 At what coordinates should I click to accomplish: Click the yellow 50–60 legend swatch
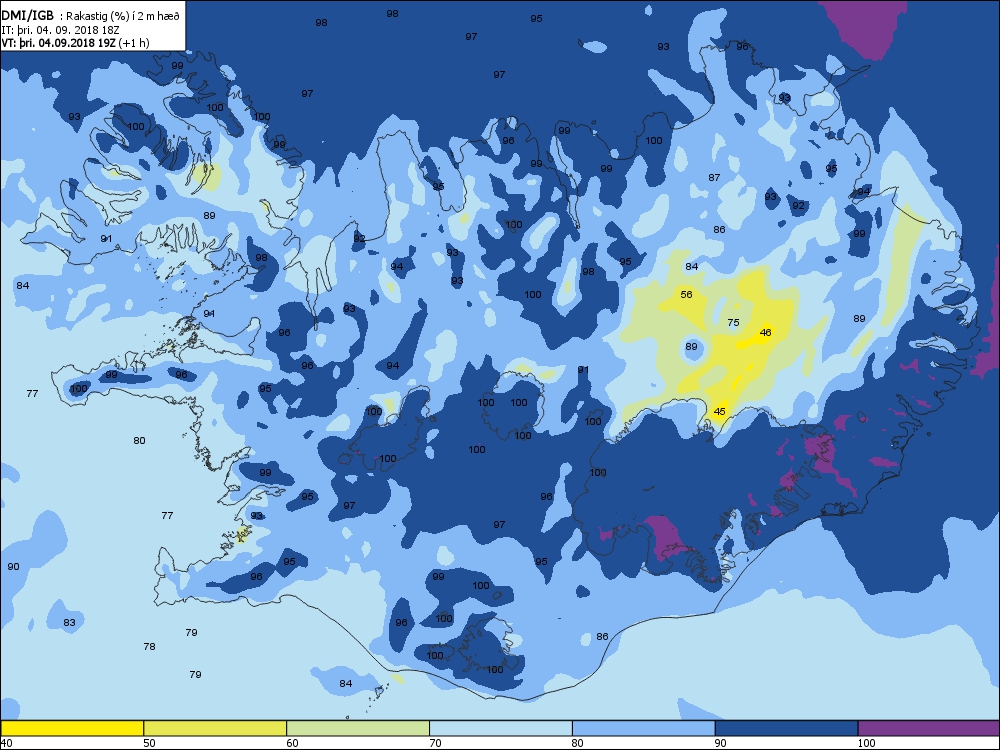pos(215,728)
